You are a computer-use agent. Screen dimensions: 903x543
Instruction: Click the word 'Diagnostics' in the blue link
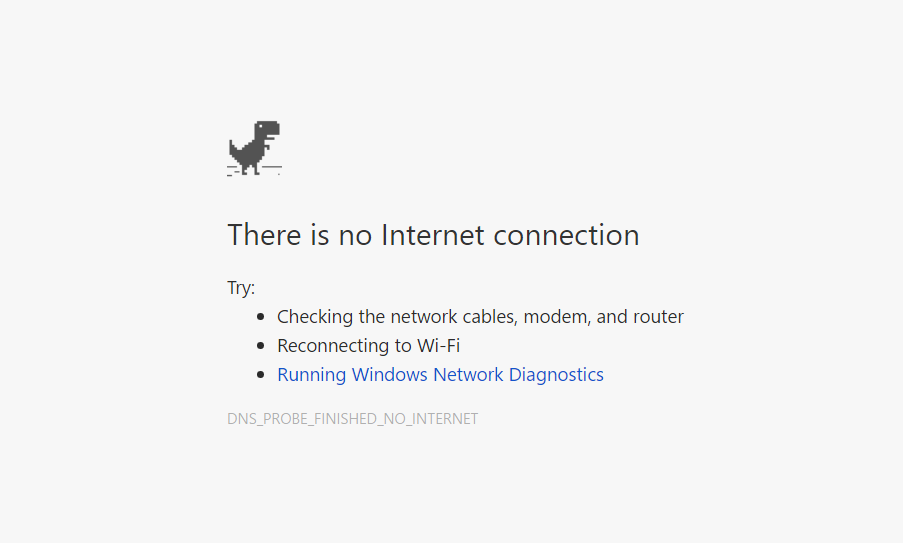click(x=556, y=375)
